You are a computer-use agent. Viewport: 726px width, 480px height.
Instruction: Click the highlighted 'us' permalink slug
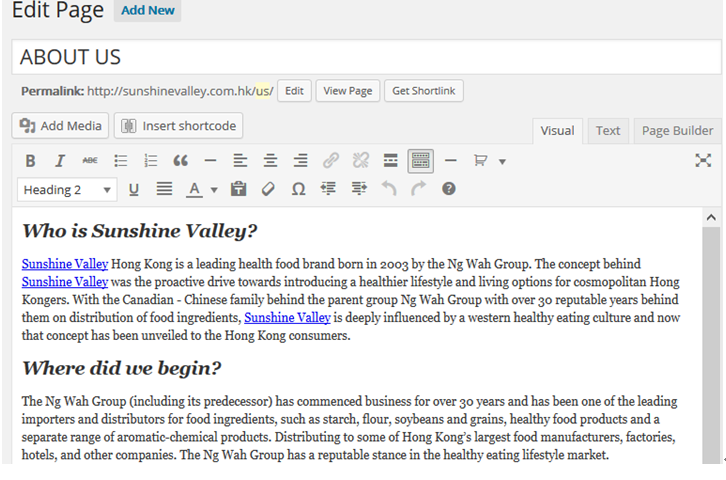[262, 91]
